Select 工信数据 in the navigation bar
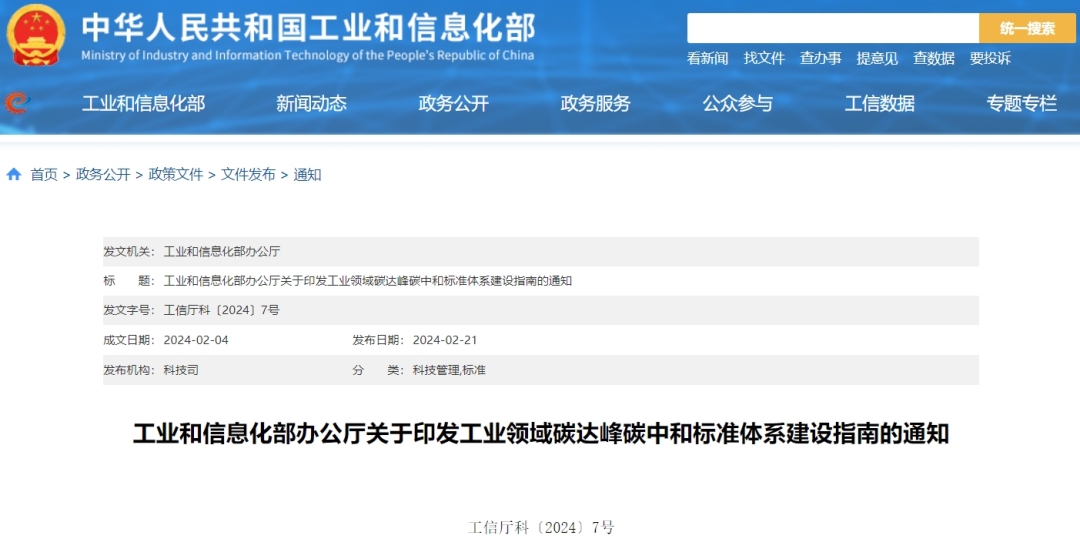The image size is (1080, 542). click(x=879, y=103)
